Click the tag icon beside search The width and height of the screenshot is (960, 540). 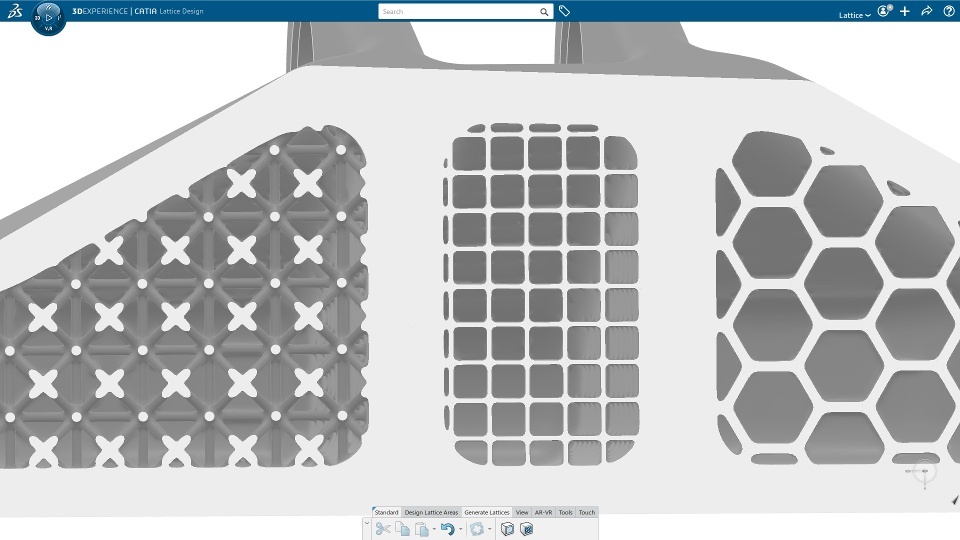coord(564,11)
